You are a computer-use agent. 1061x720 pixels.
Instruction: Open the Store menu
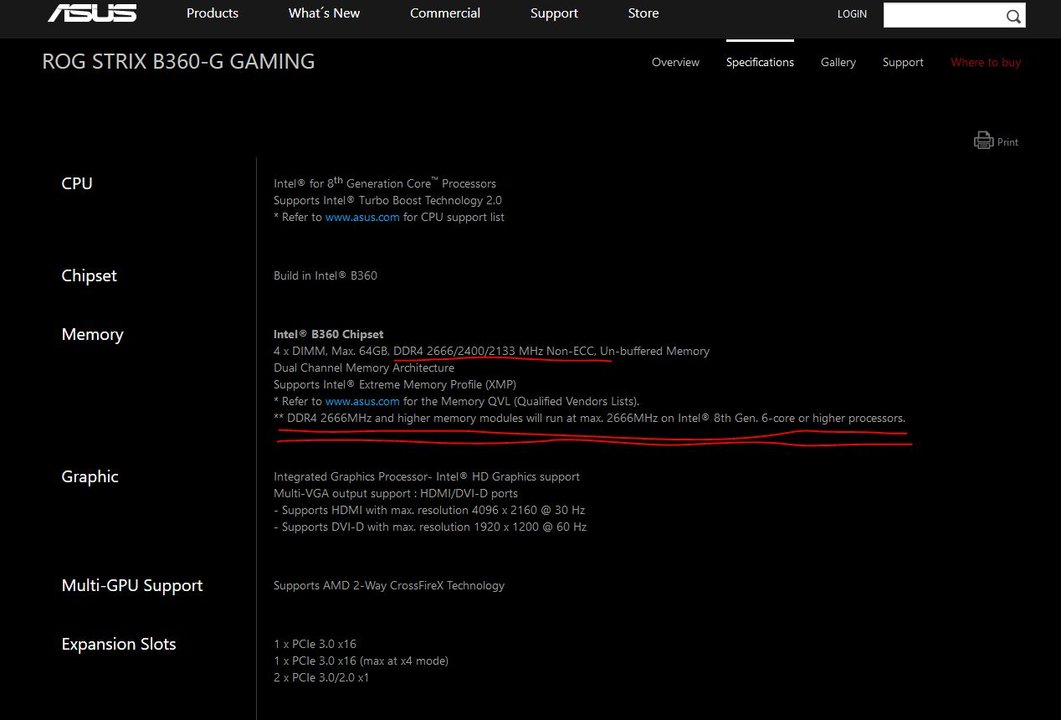coord(644,13)
